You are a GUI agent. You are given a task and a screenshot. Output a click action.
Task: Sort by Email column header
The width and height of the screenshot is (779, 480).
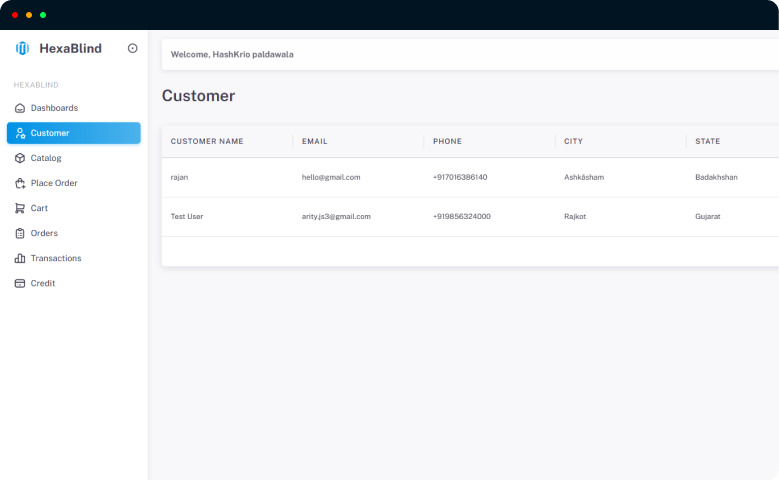314,141
